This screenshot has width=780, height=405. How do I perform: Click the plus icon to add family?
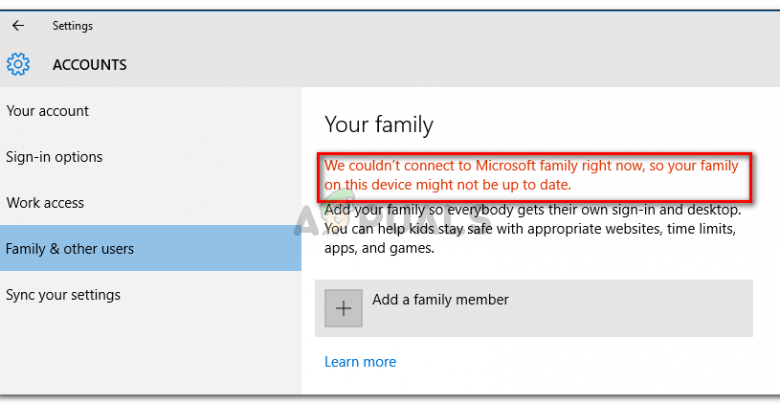[343, 308]
